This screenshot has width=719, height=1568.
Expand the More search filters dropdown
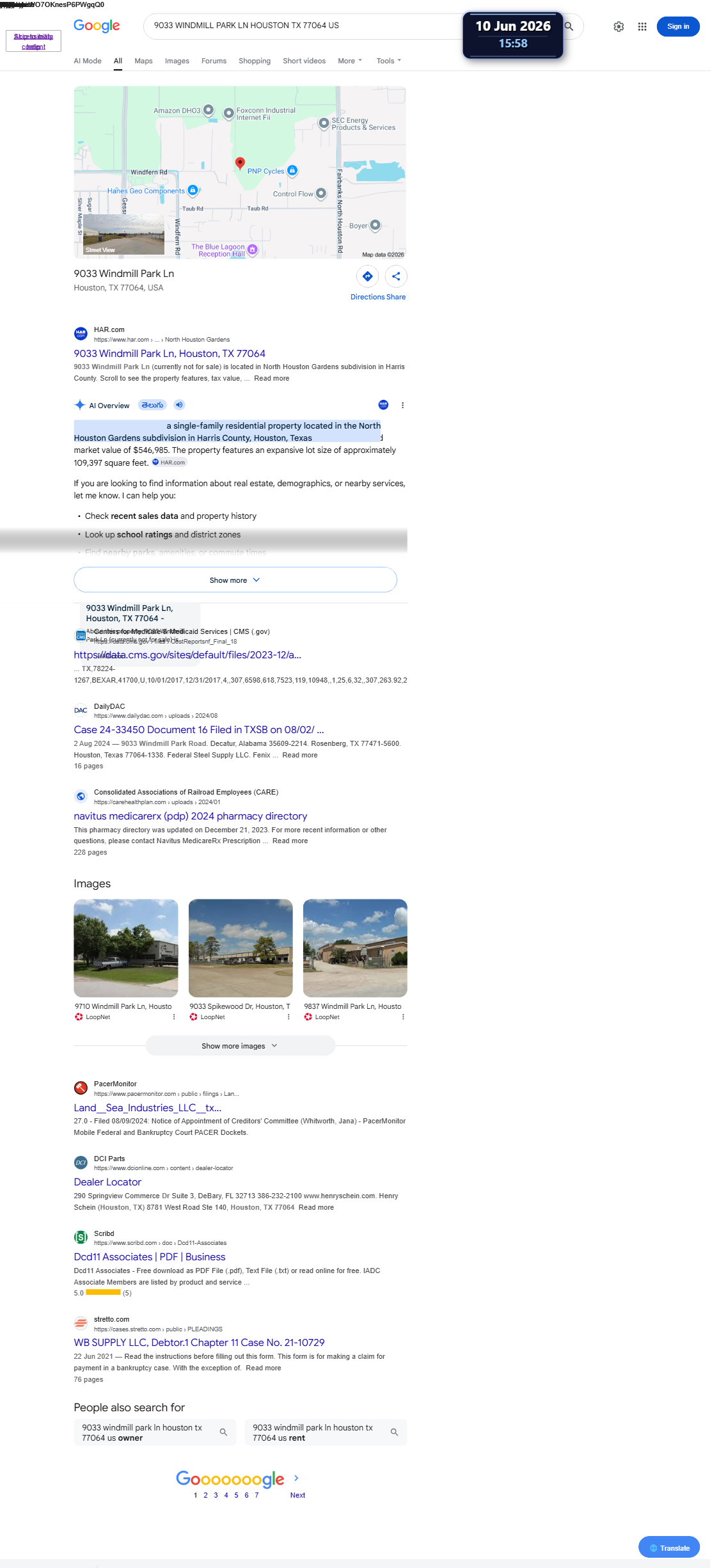pyautogui.click(x=350, y=61)
